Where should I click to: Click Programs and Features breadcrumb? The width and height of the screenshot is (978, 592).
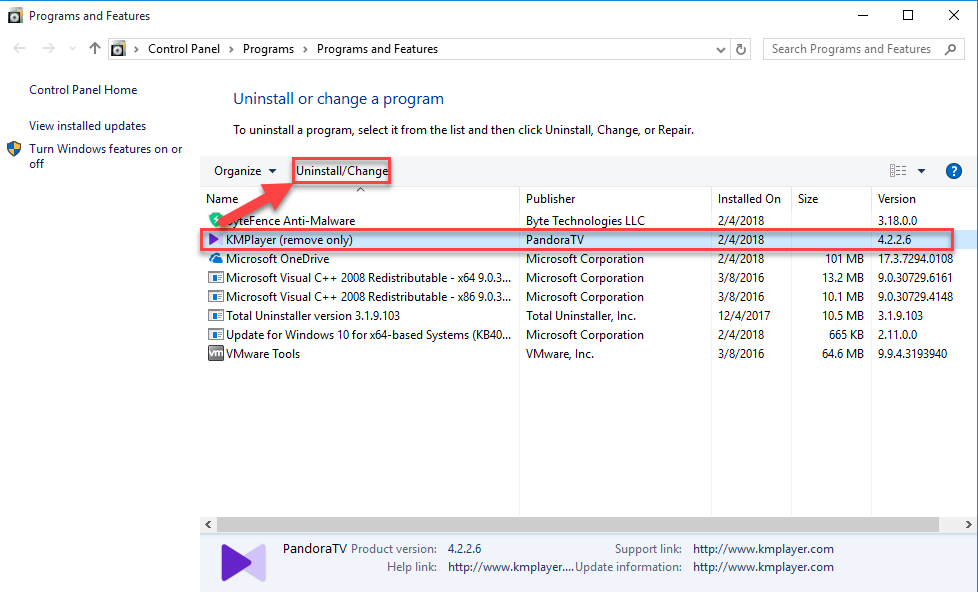(x=377, y=49)
